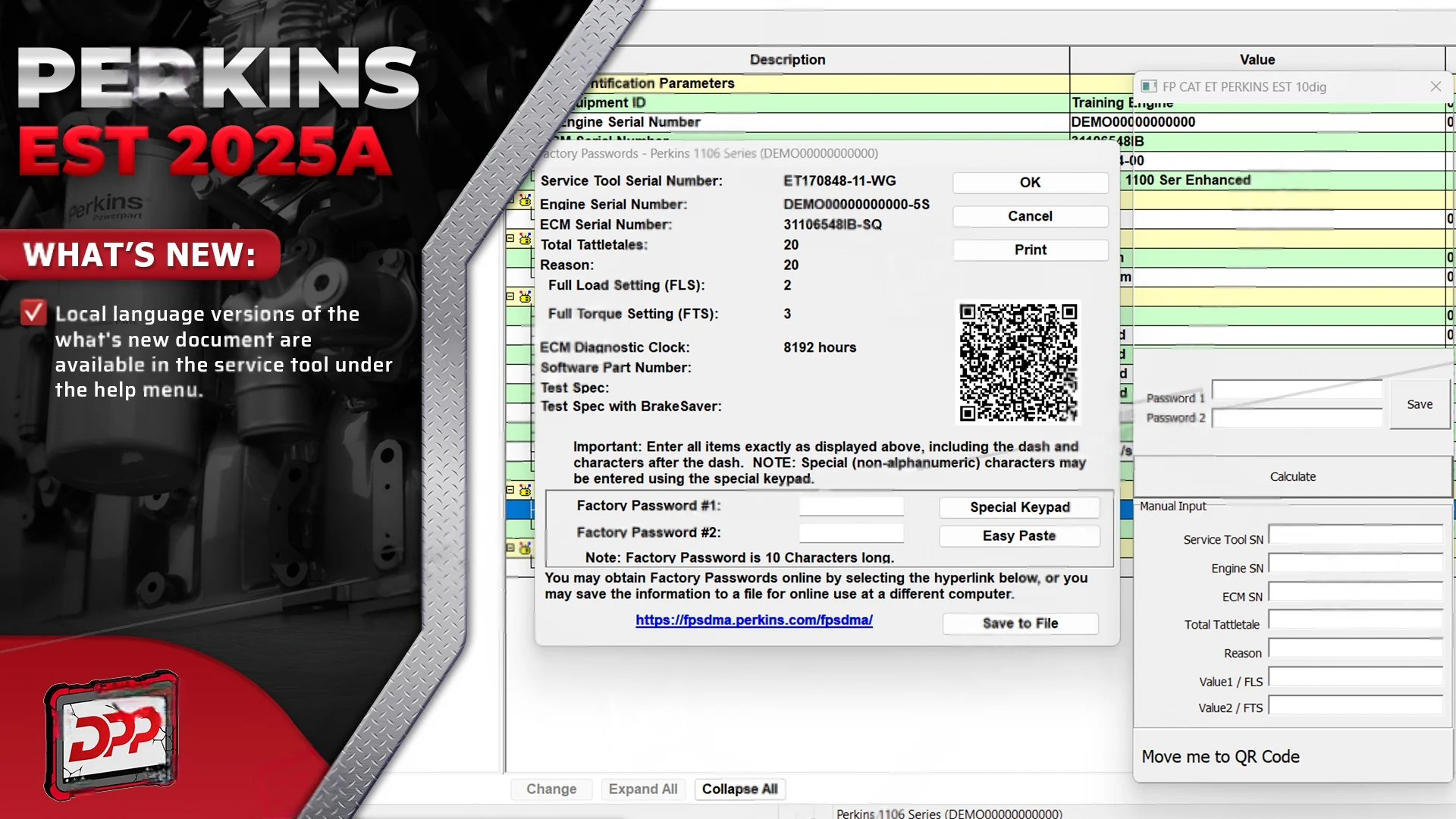Focus the Password 2 field
This screenshot has height=819, width=1456.
[1297, 418]
